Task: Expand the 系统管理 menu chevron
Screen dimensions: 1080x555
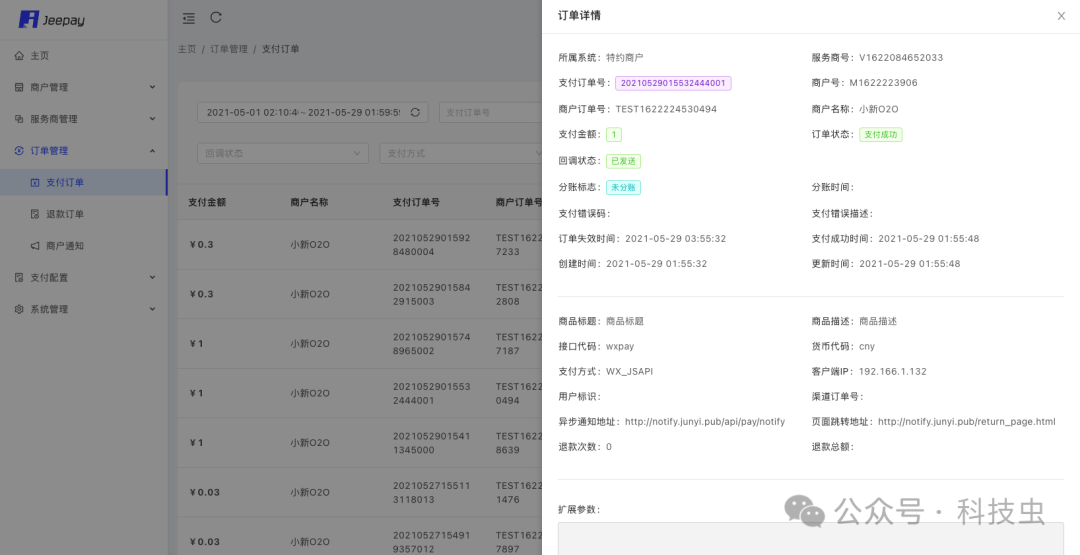Action: tap(152, 309)
